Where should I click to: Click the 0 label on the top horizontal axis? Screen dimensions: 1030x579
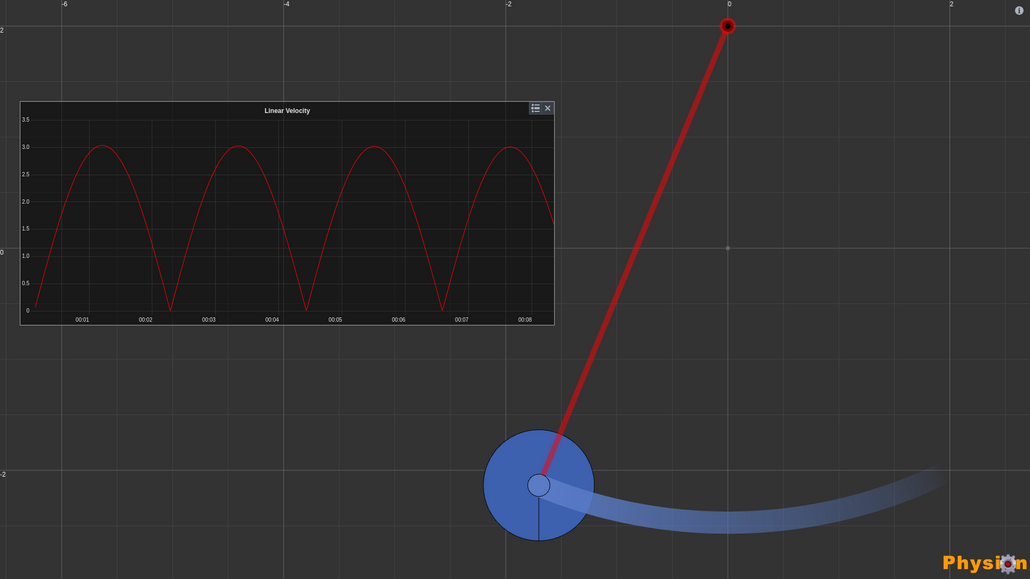pyautogui.click(x=728, y=4)
